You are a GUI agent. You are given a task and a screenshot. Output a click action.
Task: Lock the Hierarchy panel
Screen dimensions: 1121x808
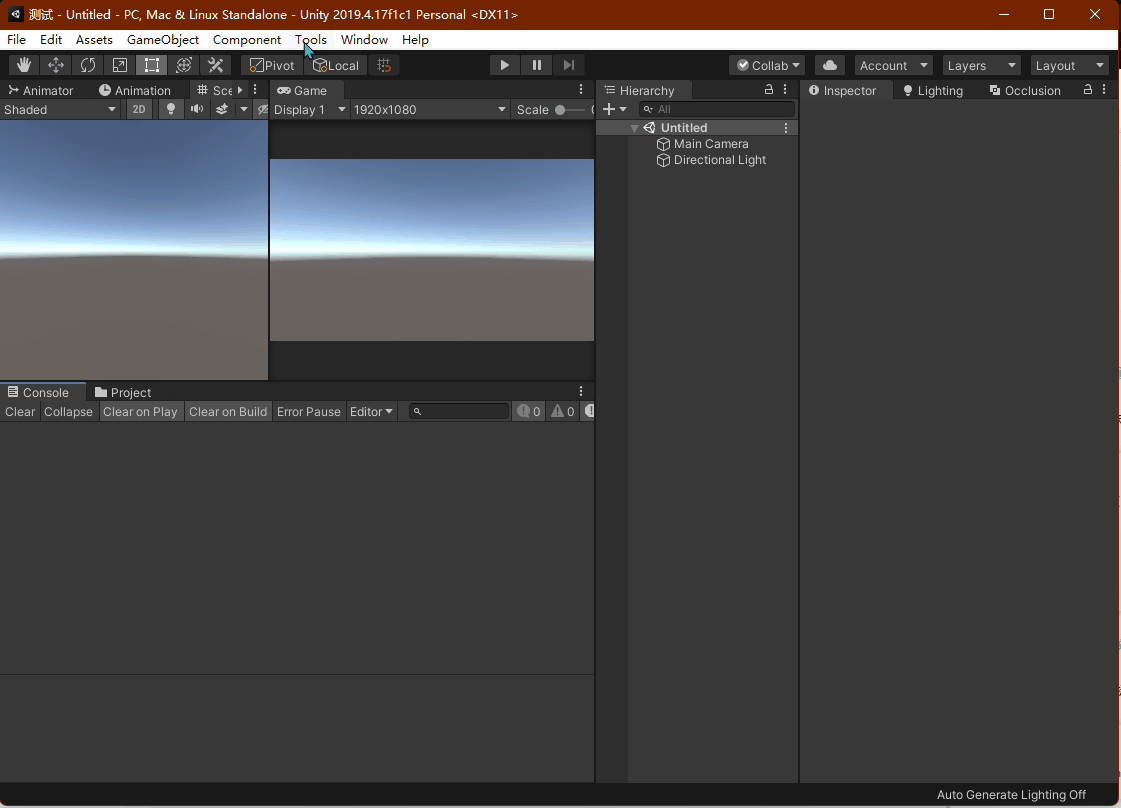click(769, 89)
